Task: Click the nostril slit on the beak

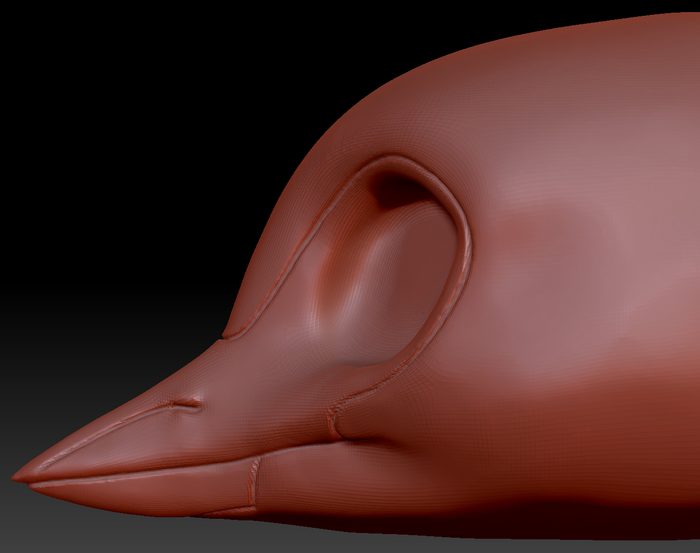Action: (185, 406)
